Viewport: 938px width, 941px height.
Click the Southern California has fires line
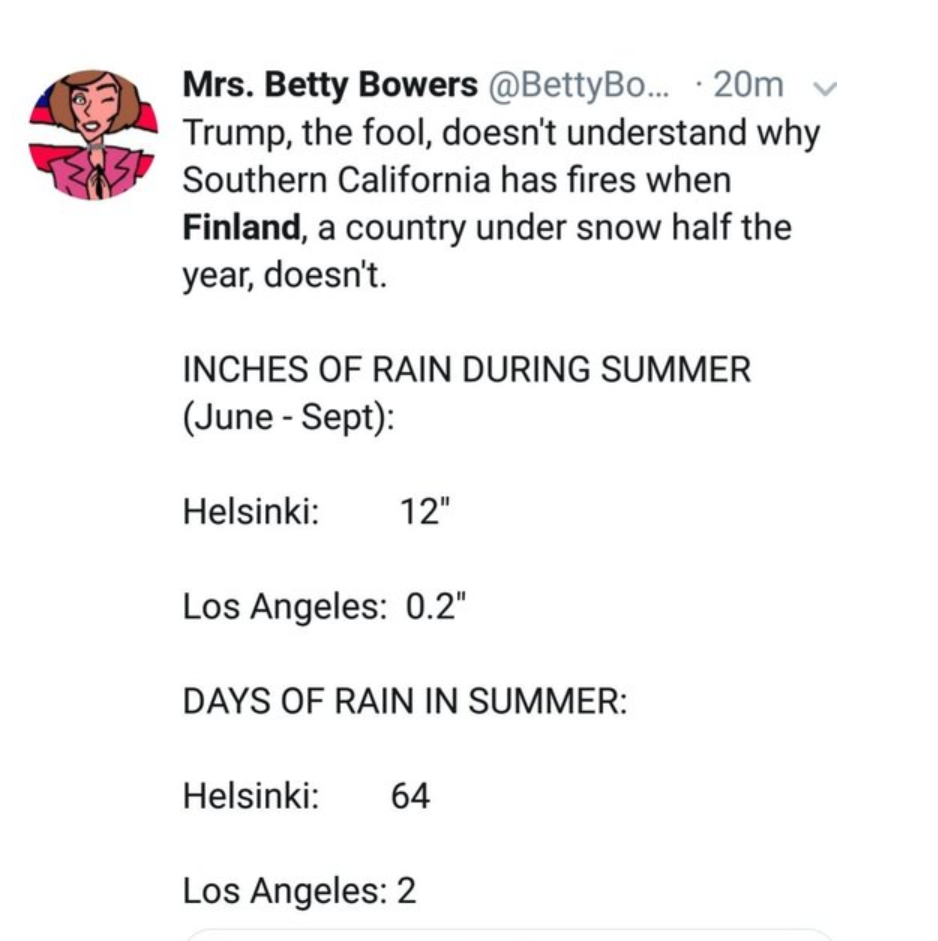(x=457, y=180)
